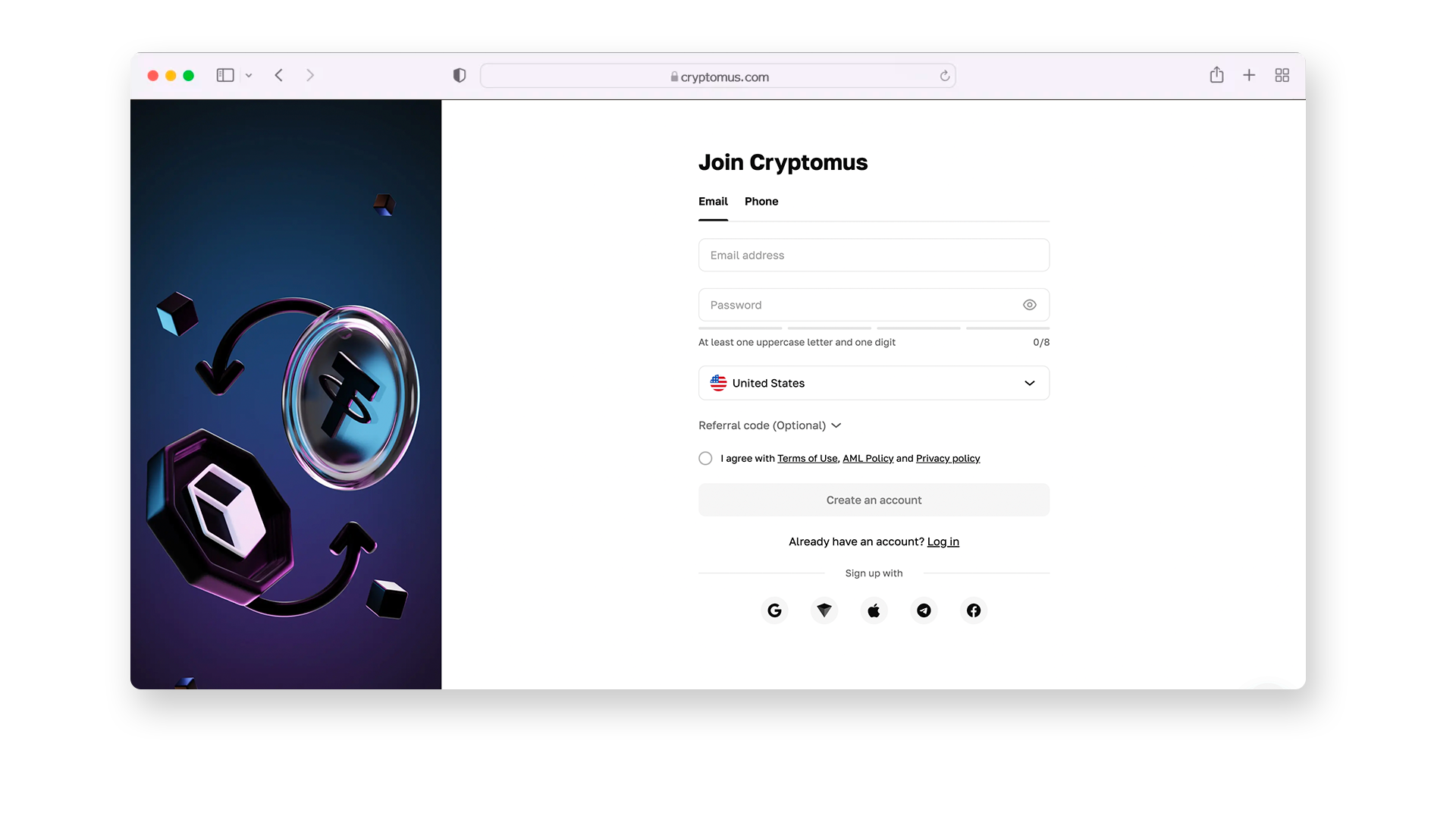Check the Terms of Use agreement checkbox
This screenshot has height=819, width=1456.
tap(705, 458)
